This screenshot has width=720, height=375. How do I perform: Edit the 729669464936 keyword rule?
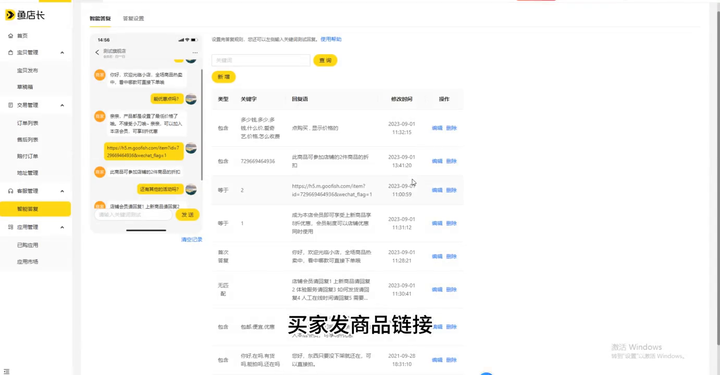(437, 161)
